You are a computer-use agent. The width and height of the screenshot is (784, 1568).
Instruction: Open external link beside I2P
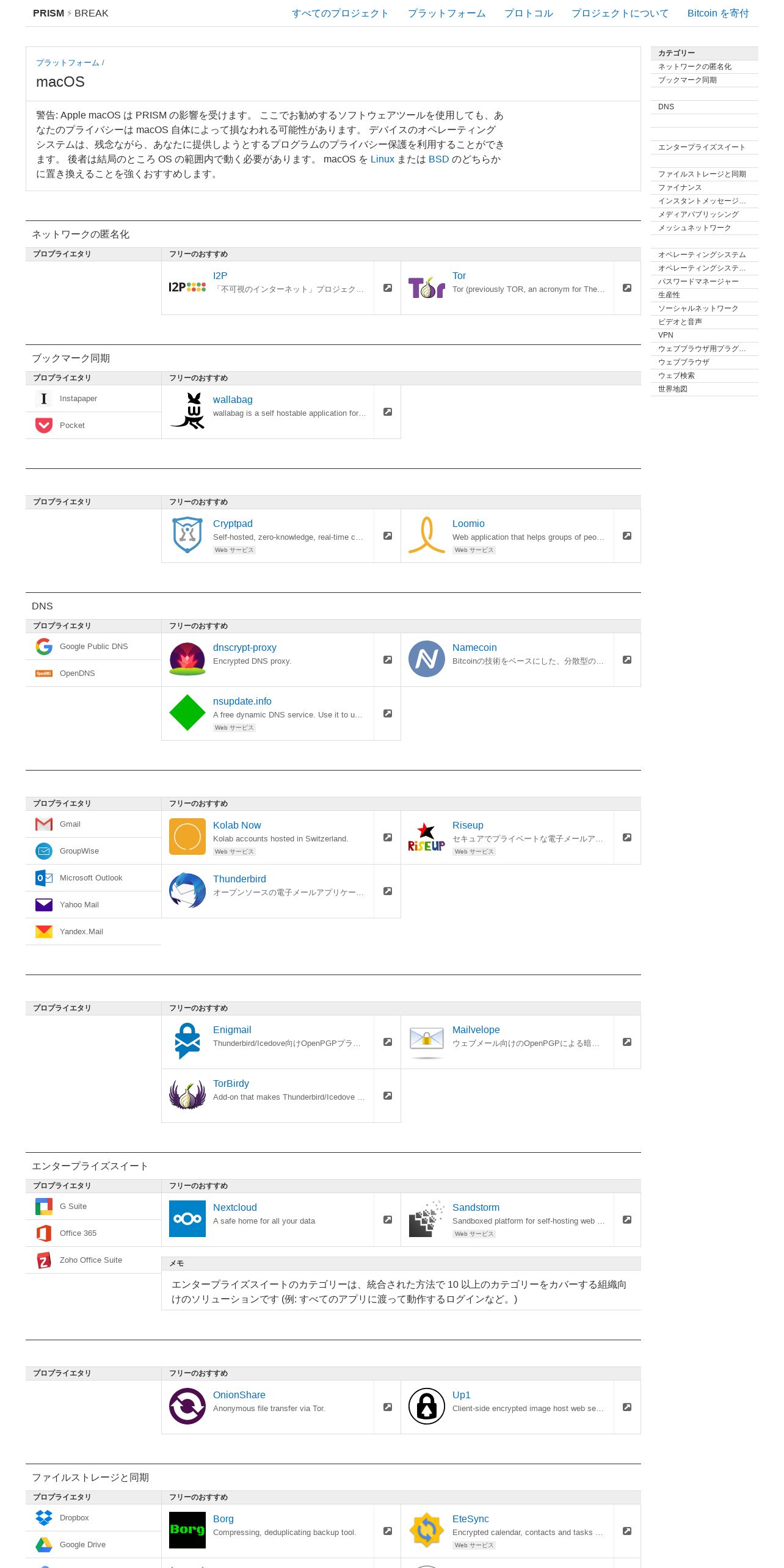387,288
